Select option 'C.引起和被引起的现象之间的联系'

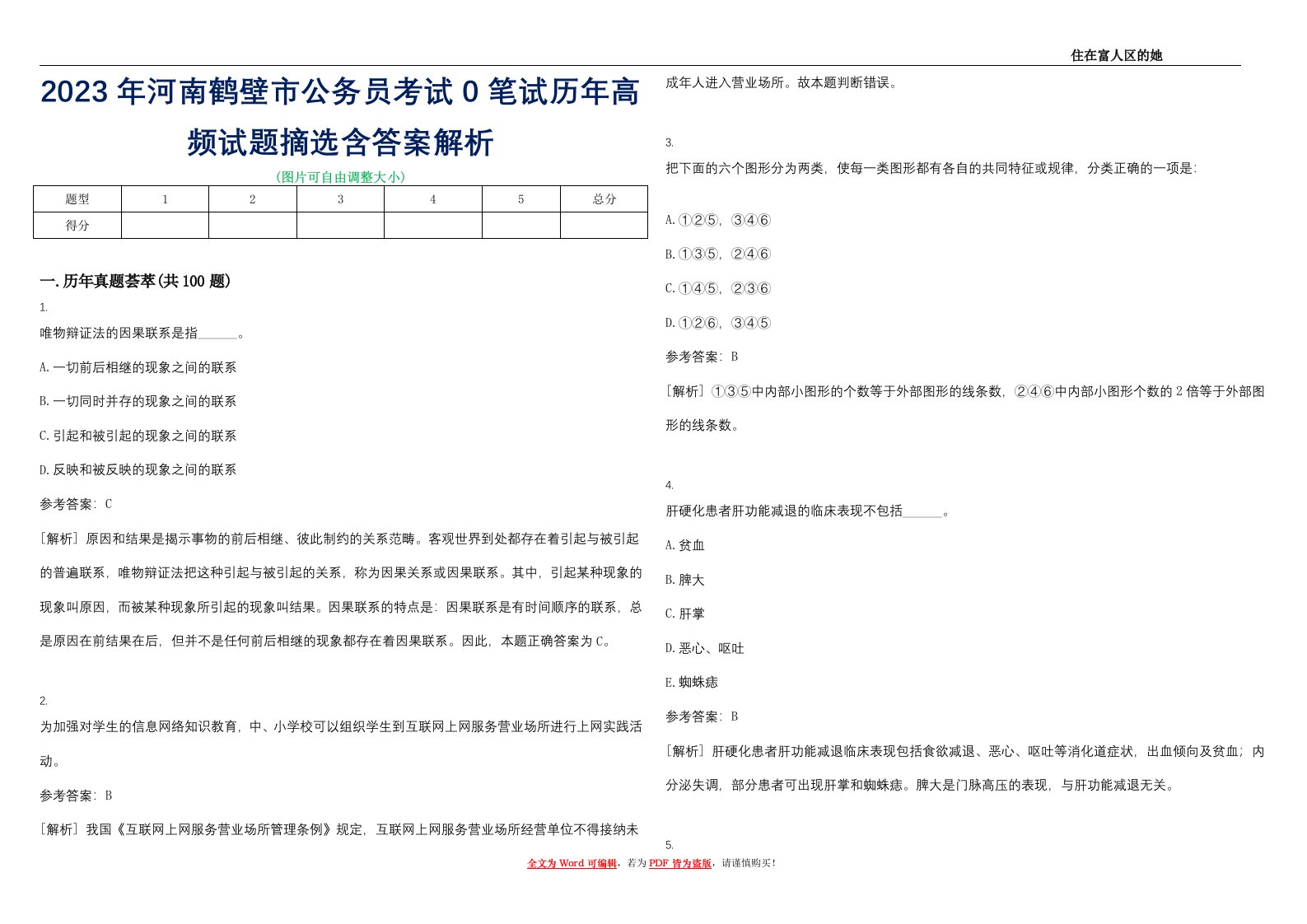point(138,436)
